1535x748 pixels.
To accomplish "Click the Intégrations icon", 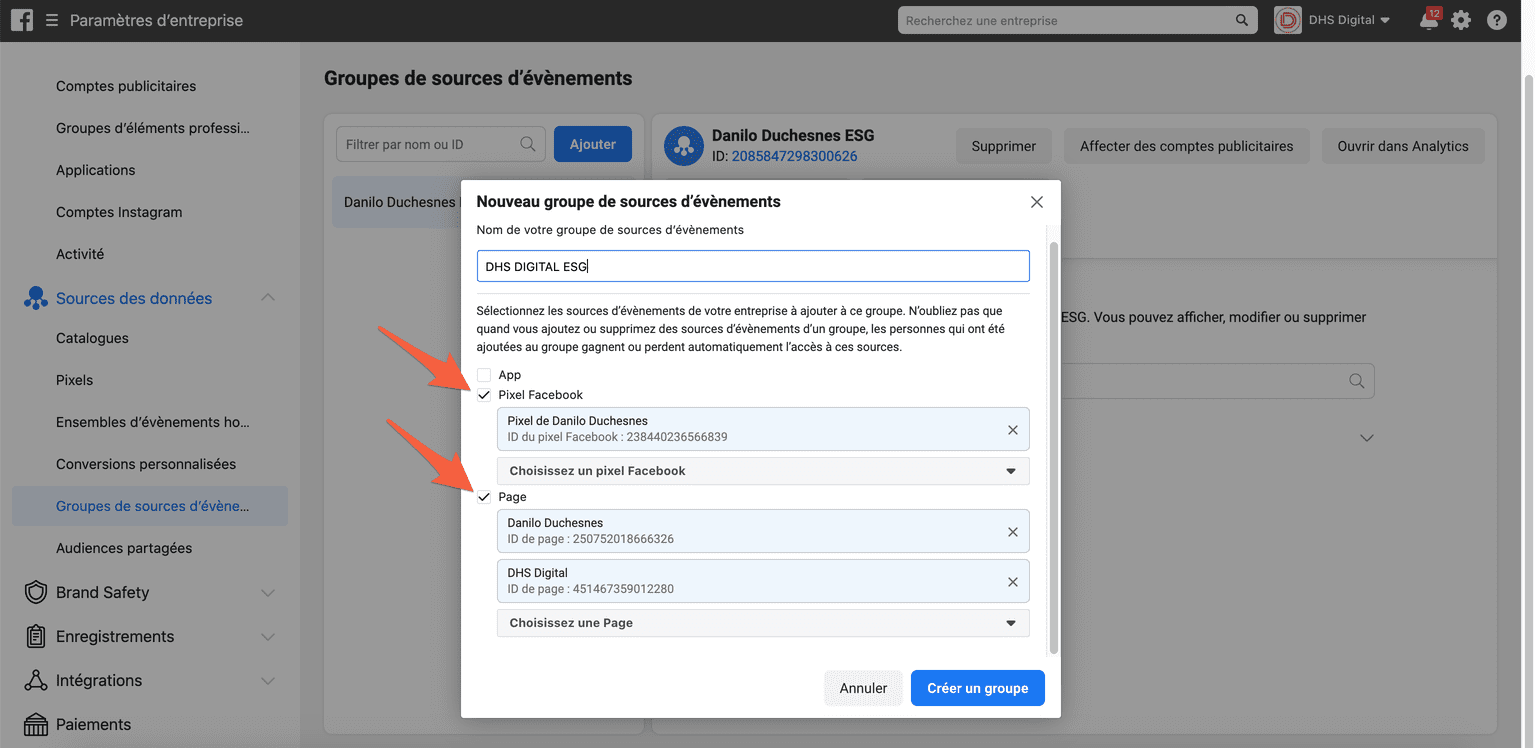I will pos(36,680).
